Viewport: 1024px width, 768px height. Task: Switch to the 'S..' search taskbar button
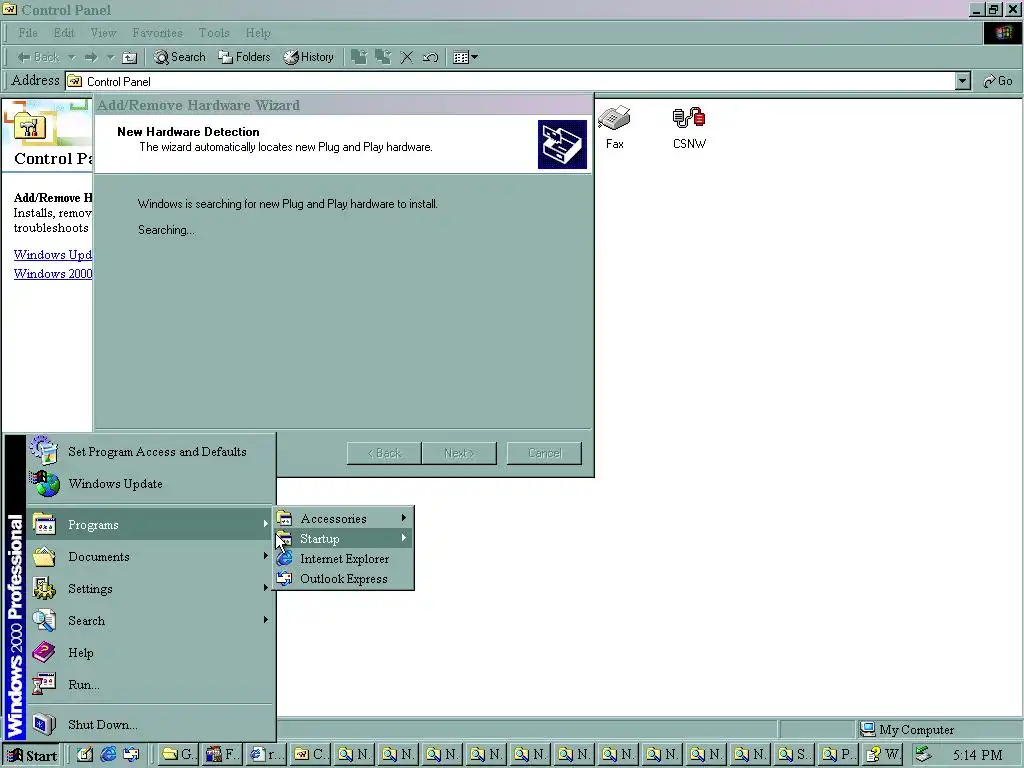[x=794, y=755]
